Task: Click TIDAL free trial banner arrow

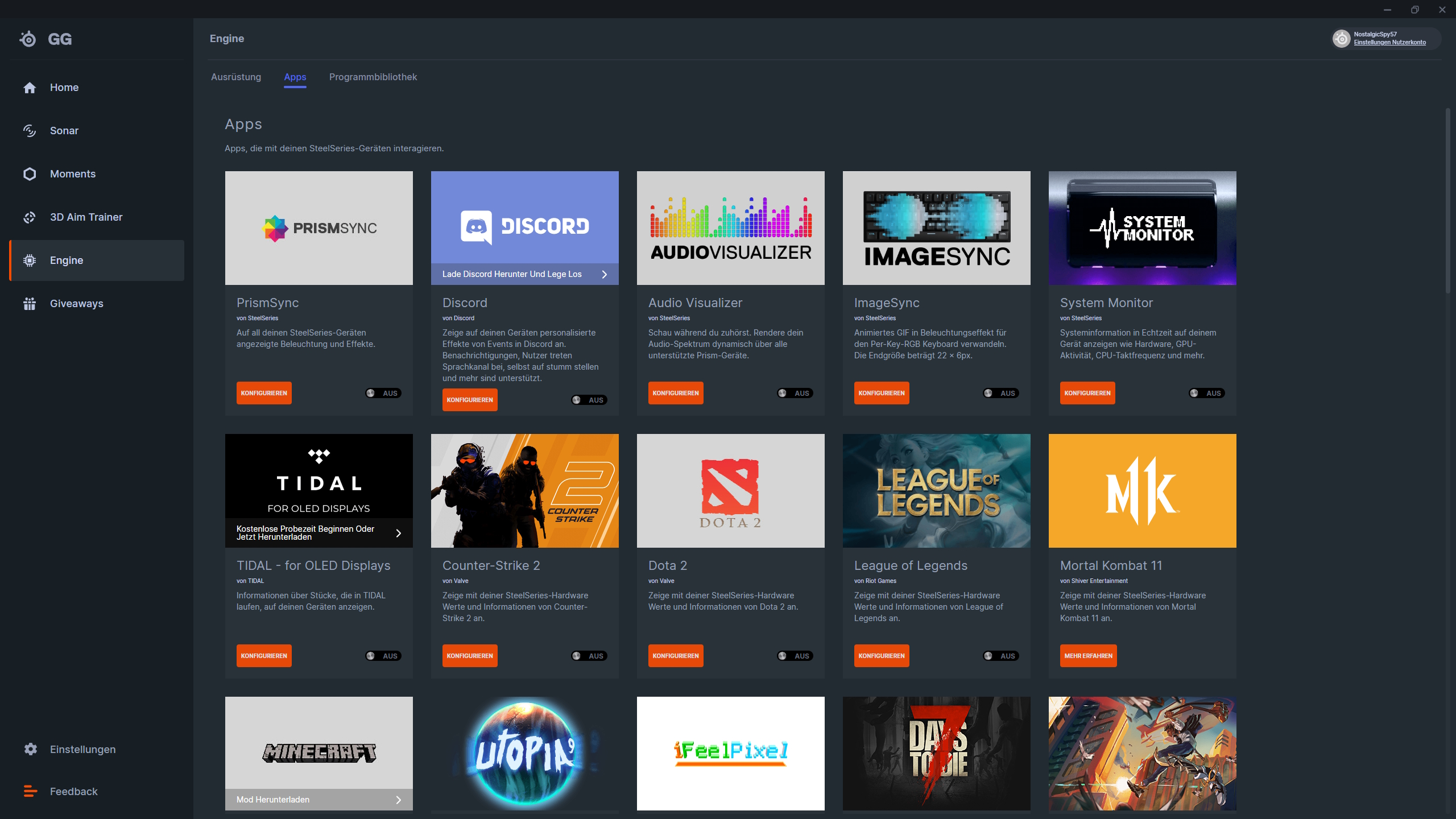Action: [399, 533]
